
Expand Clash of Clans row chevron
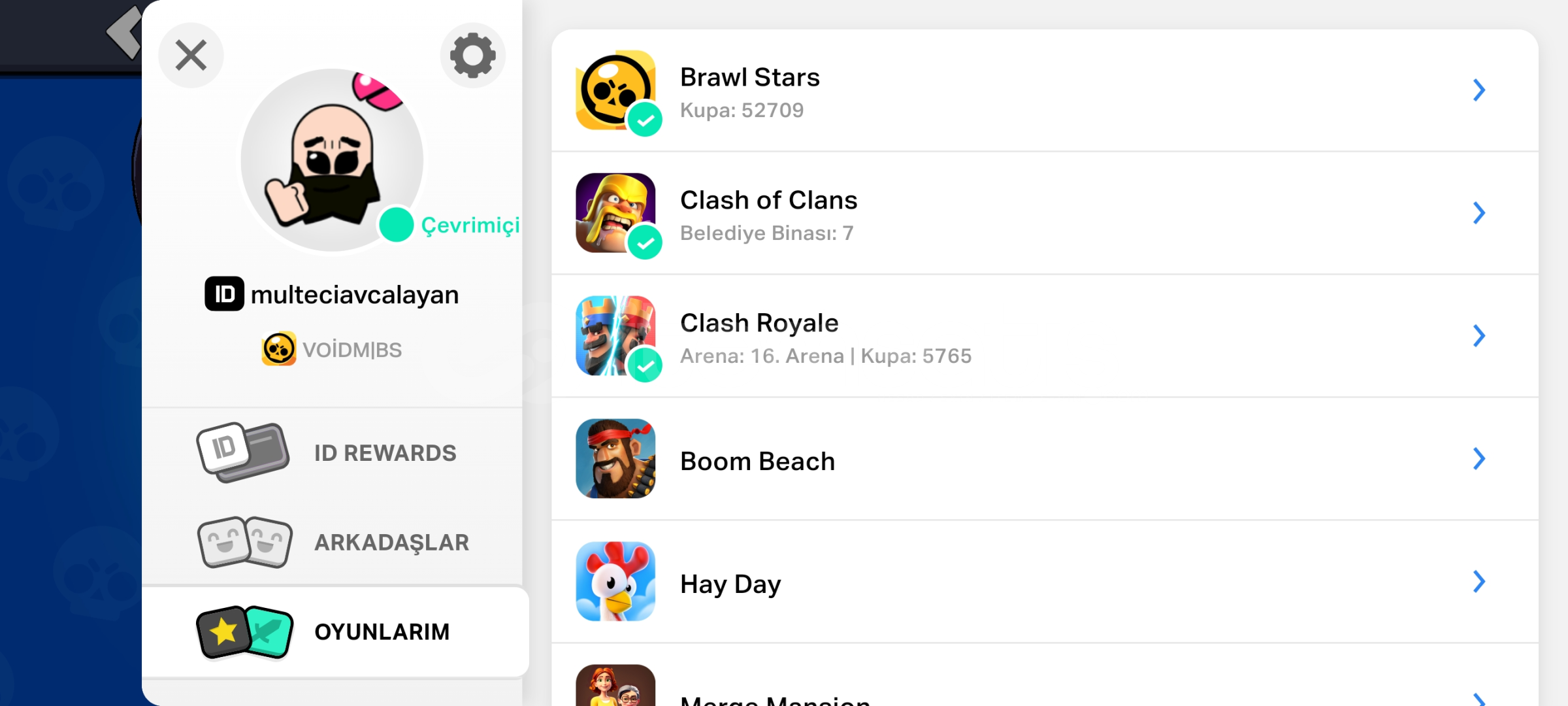point(1479,213)
